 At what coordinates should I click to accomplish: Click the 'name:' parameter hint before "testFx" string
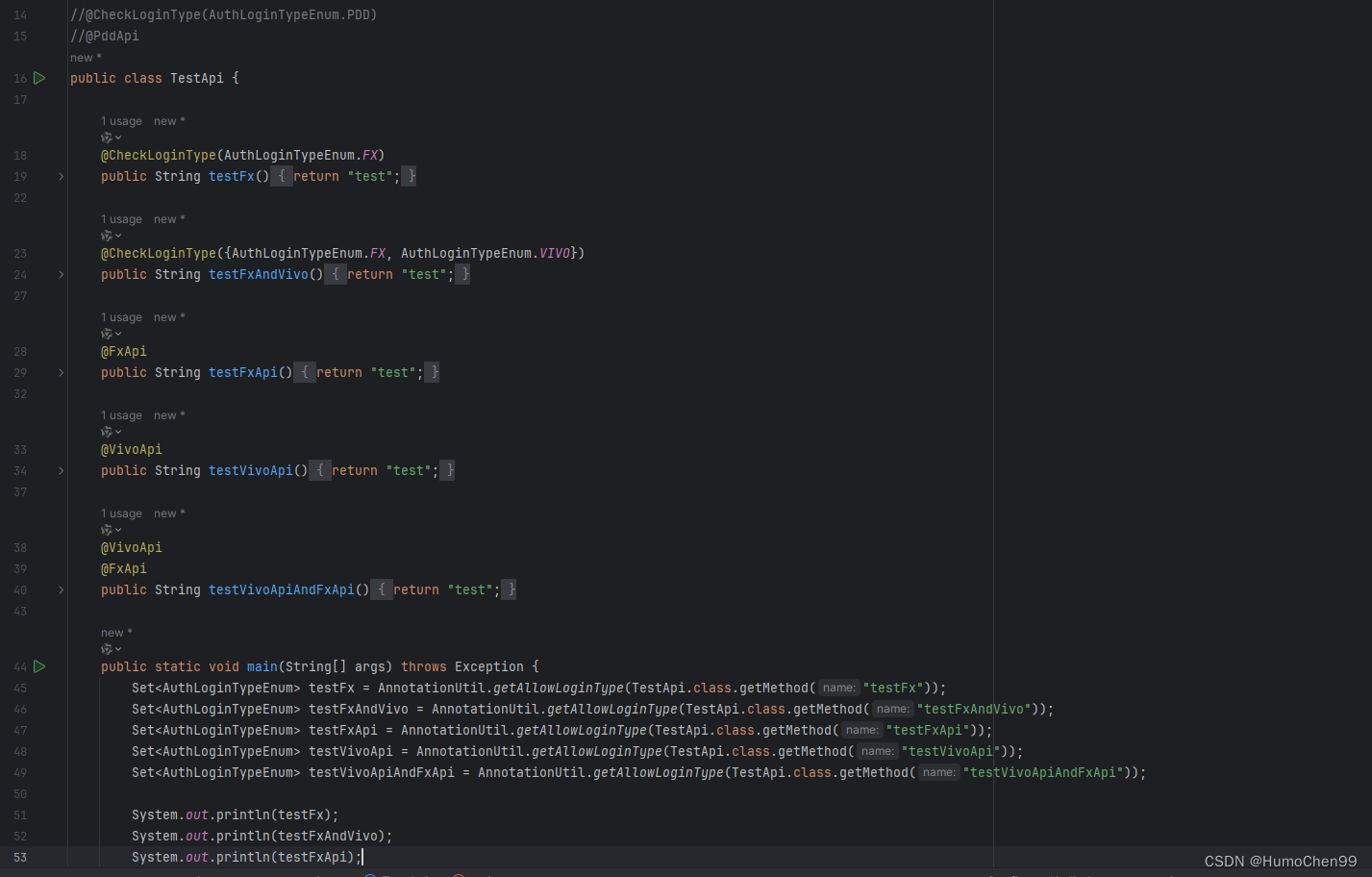pos(838,688)
